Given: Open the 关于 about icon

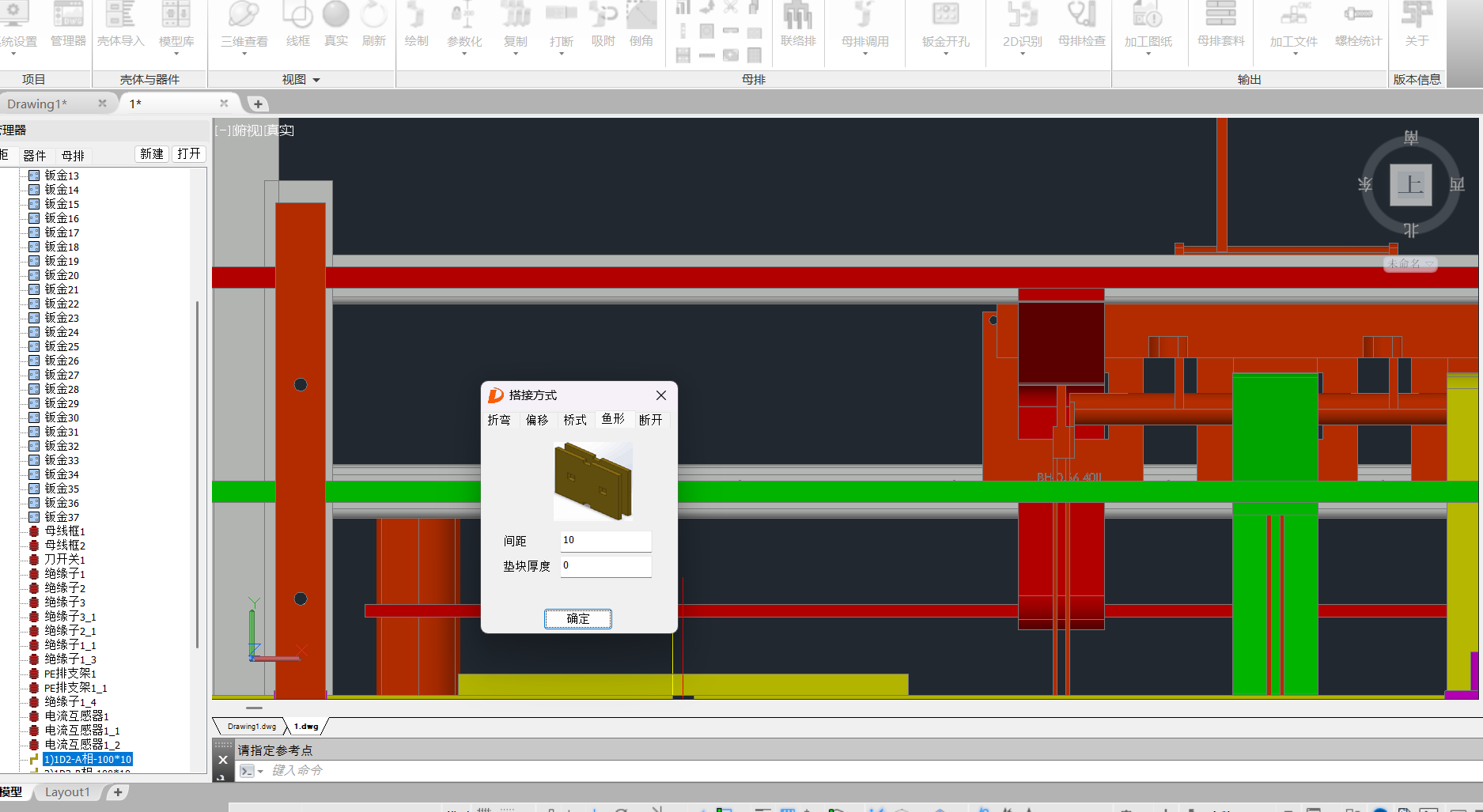Looking at the screenshot, I should click(1417, 25).
